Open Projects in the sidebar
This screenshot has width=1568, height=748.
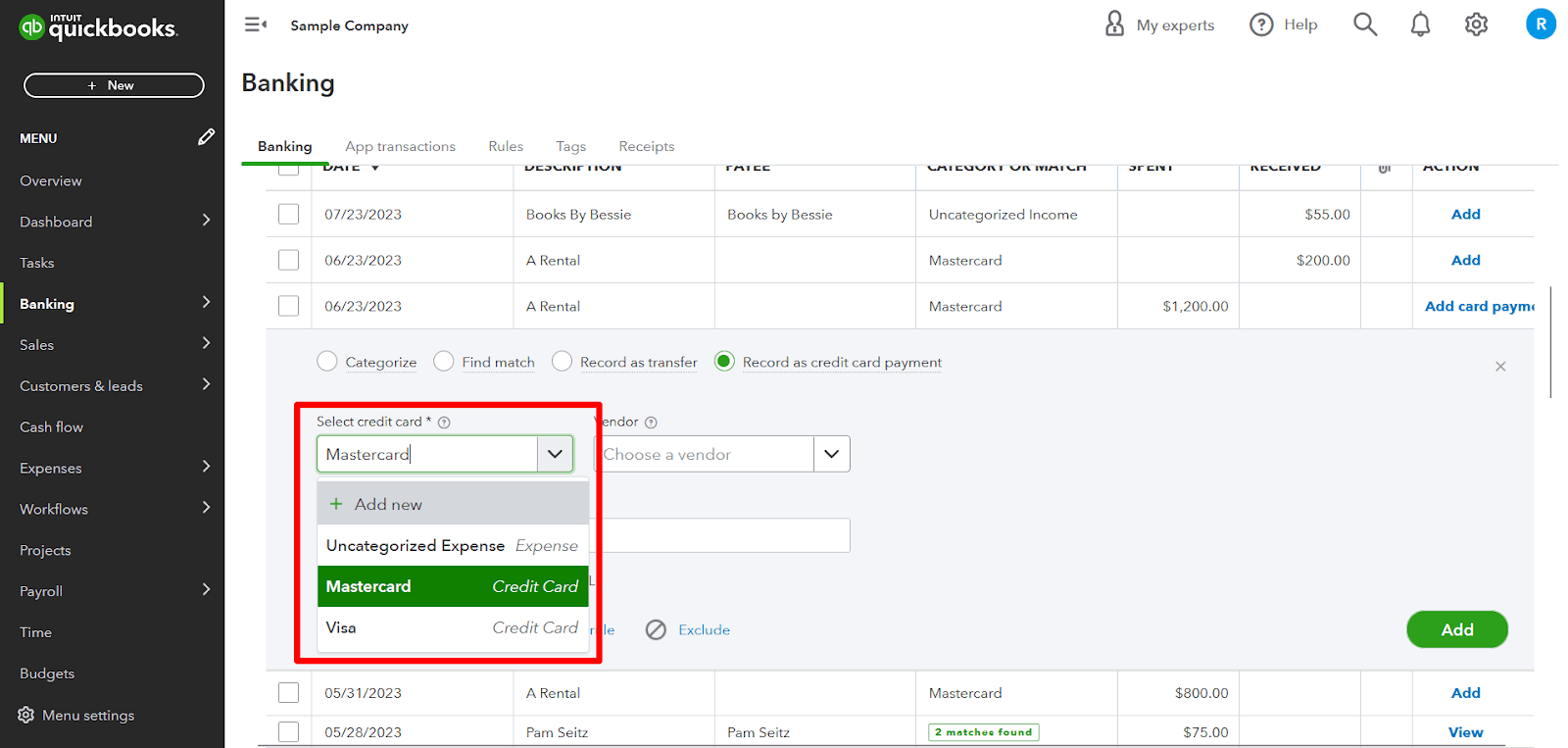point(45,550)
